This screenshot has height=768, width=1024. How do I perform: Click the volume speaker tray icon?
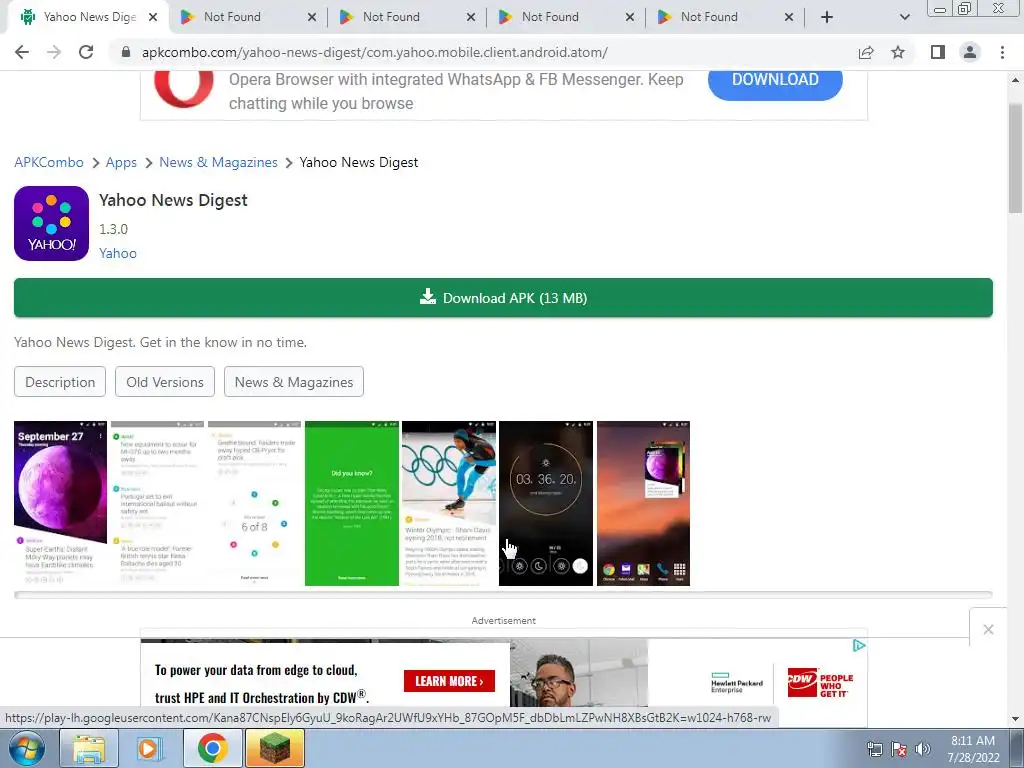923,750
